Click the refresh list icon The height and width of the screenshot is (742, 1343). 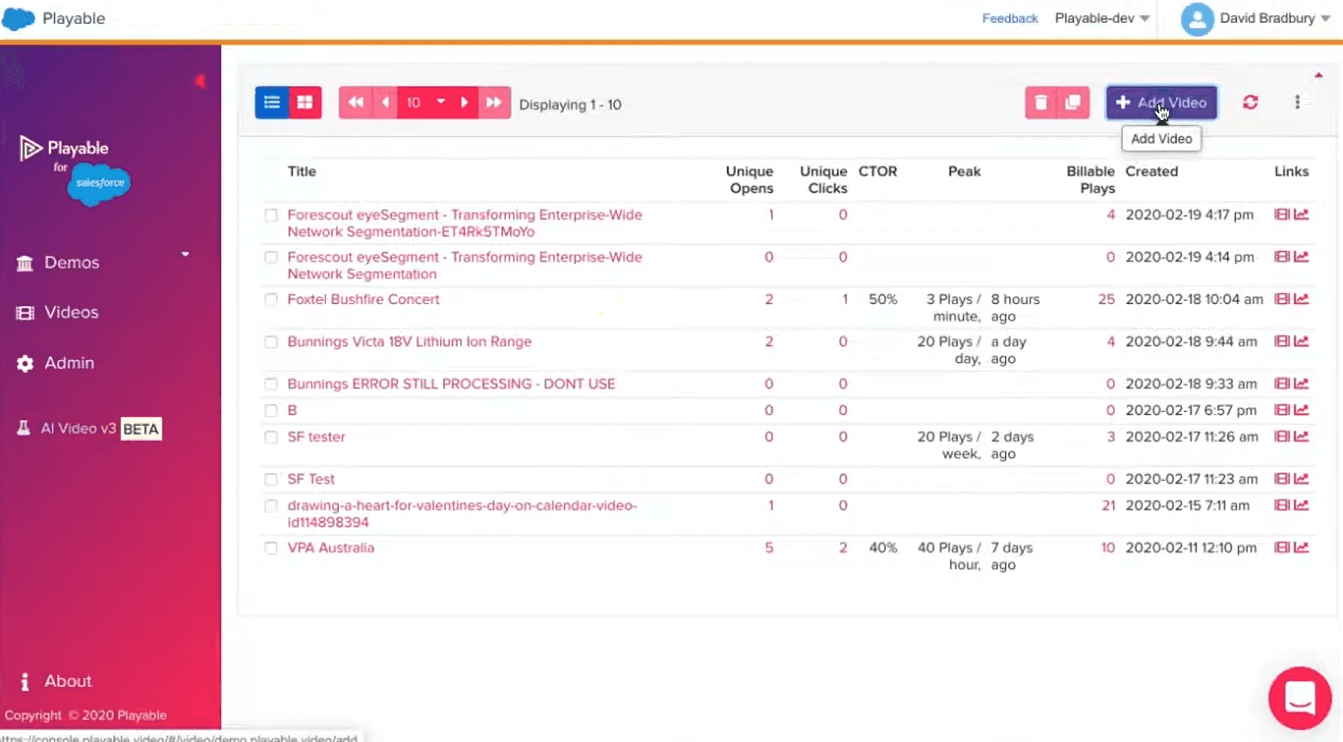click(x=1250, y=103)
